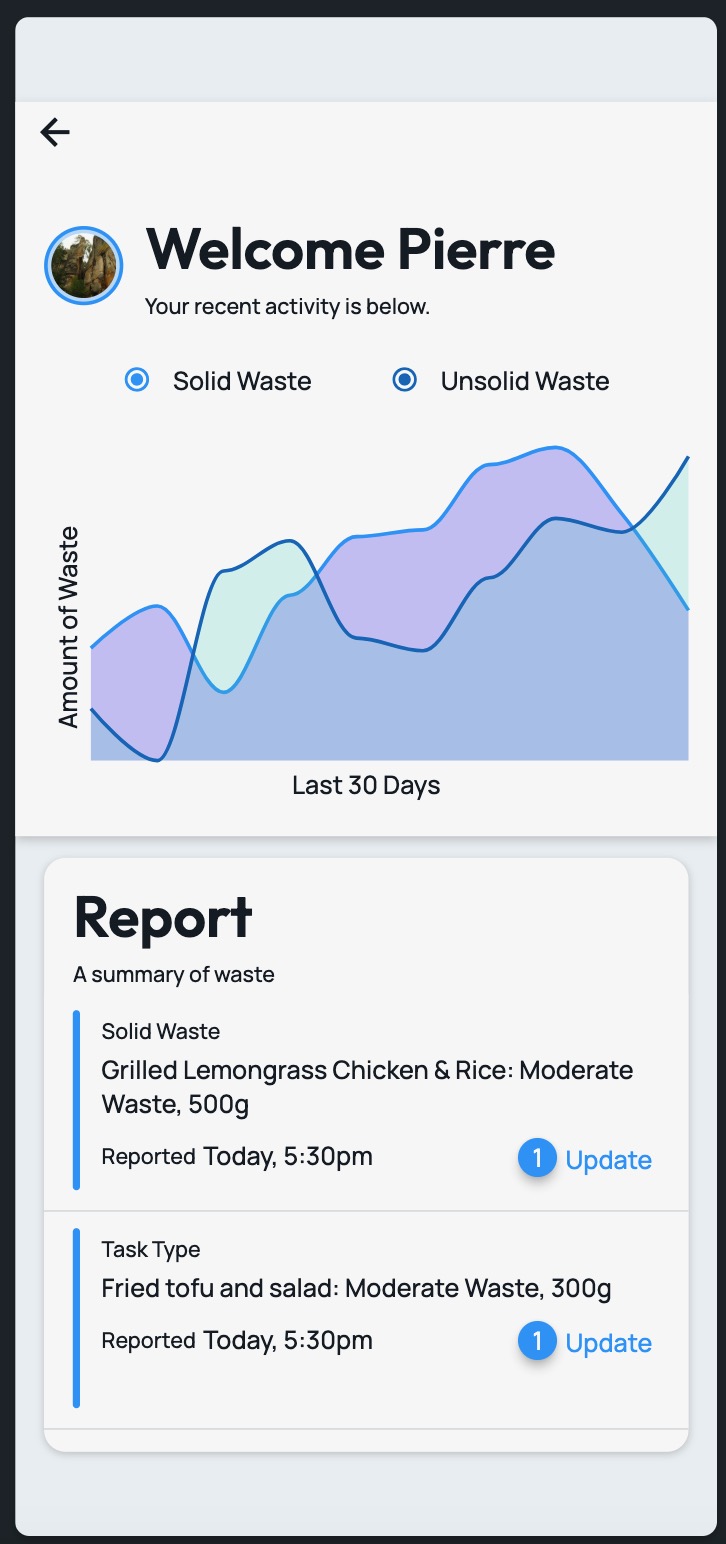Select the Unsolid Waste radio button
Image resolution: width=726 pixels, height=1544 pixels.
tap(405, 380)
